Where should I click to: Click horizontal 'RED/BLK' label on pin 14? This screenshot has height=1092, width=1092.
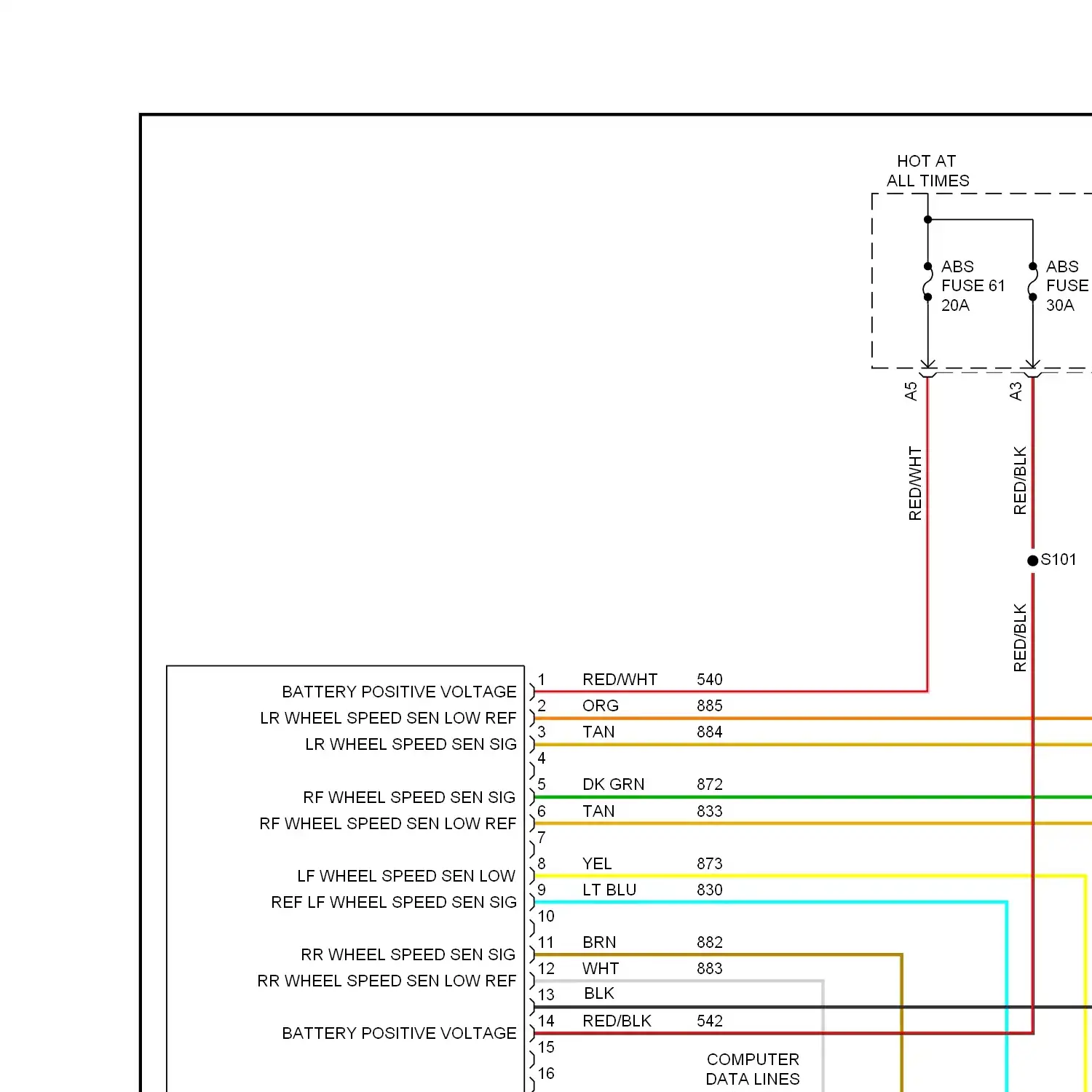tap(617, 1021)
